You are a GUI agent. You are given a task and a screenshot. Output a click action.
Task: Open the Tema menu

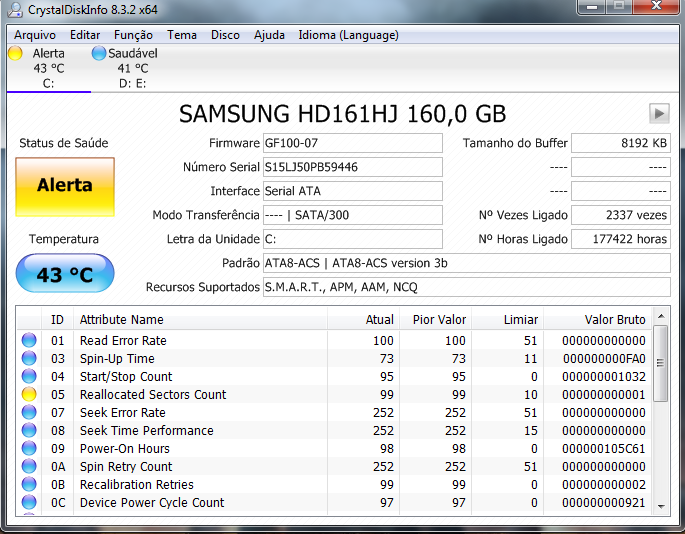(182, 35)
